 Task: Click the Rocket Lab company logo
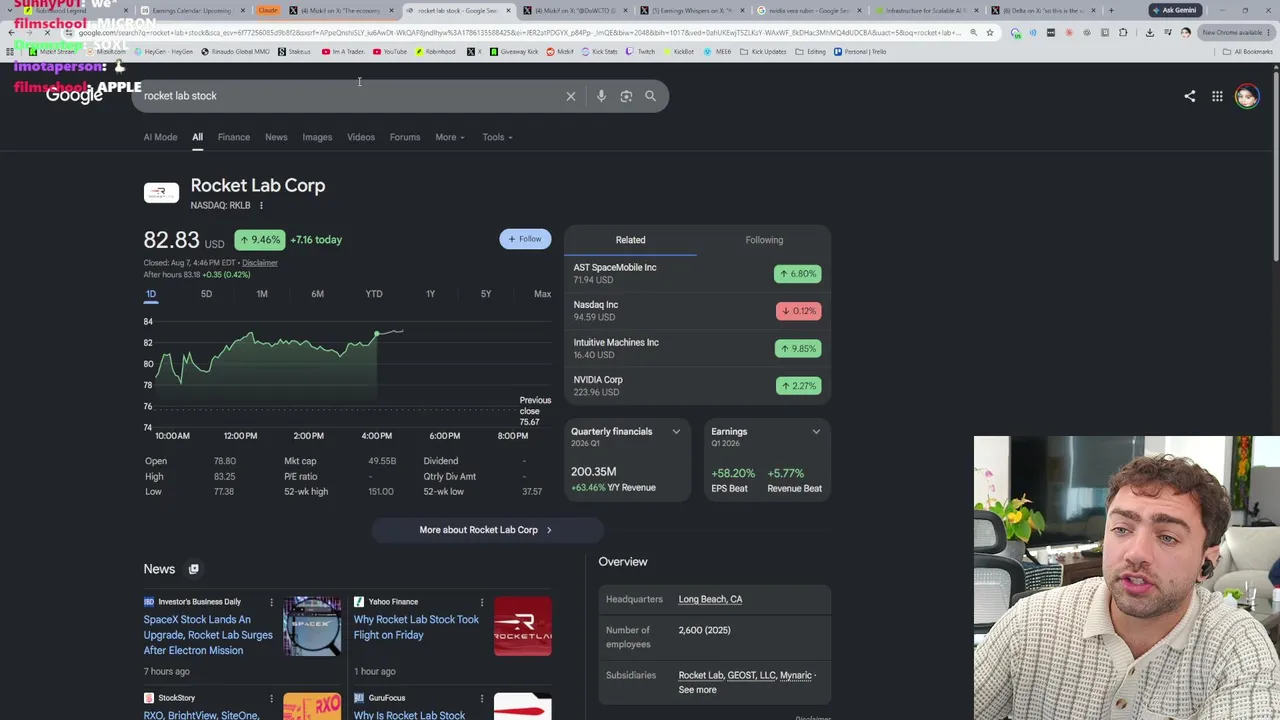(x=161, y=192)
